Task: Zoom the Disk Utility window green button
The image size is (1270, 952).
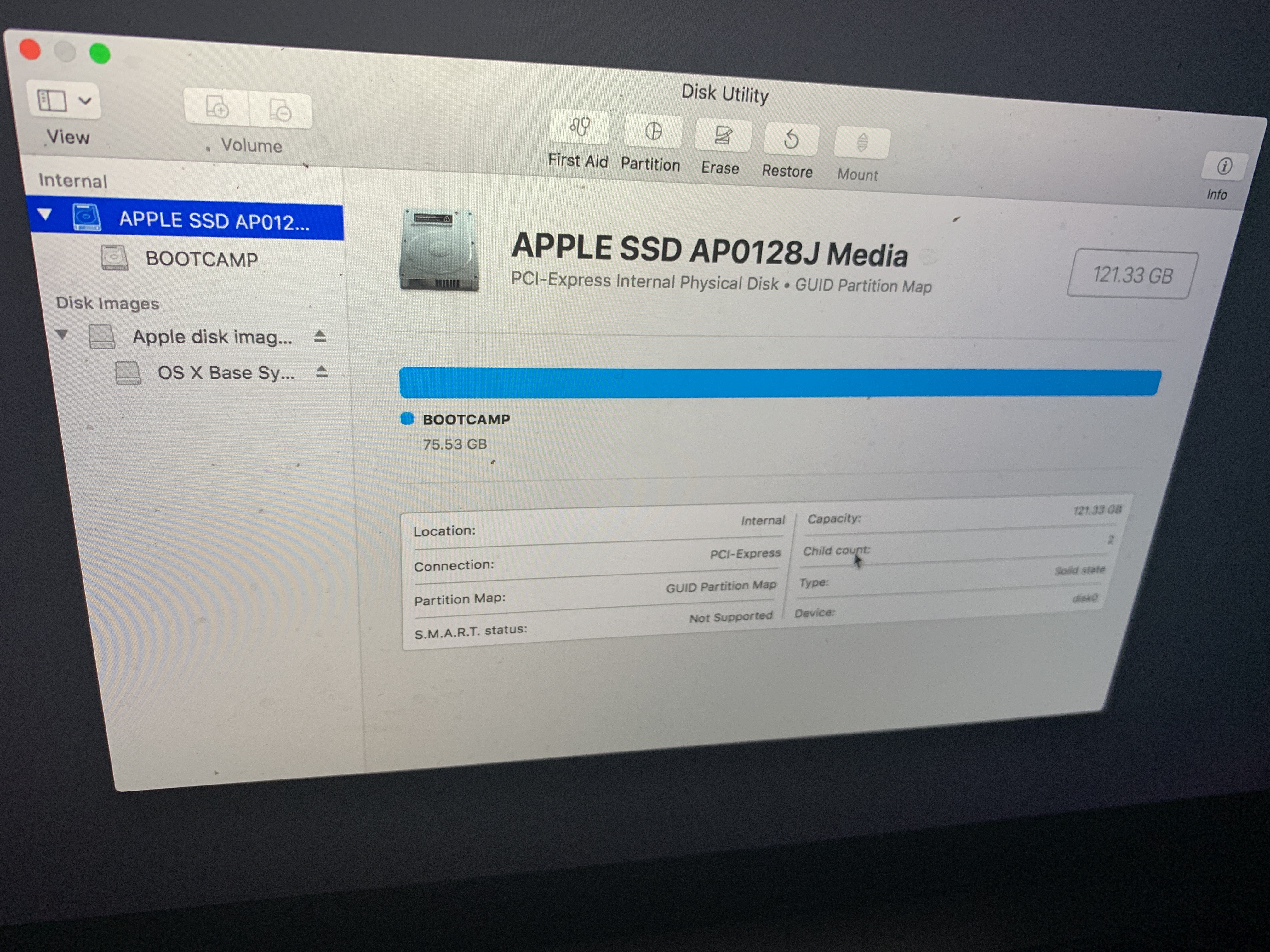Action: (100, 54)
